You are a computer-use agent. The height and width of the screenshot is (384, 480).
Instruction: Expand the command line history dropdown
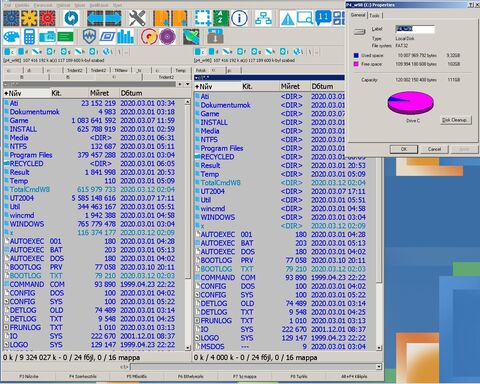click(378, 367)
